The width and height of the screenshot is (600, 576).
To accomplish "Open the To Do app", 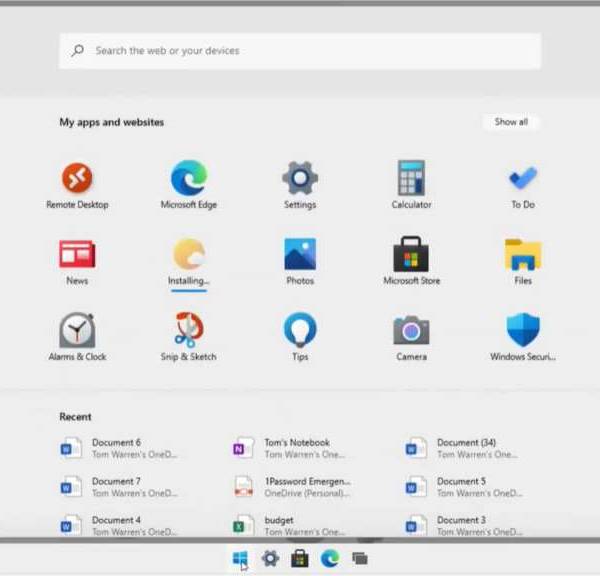I will click(x=522, y=180).
